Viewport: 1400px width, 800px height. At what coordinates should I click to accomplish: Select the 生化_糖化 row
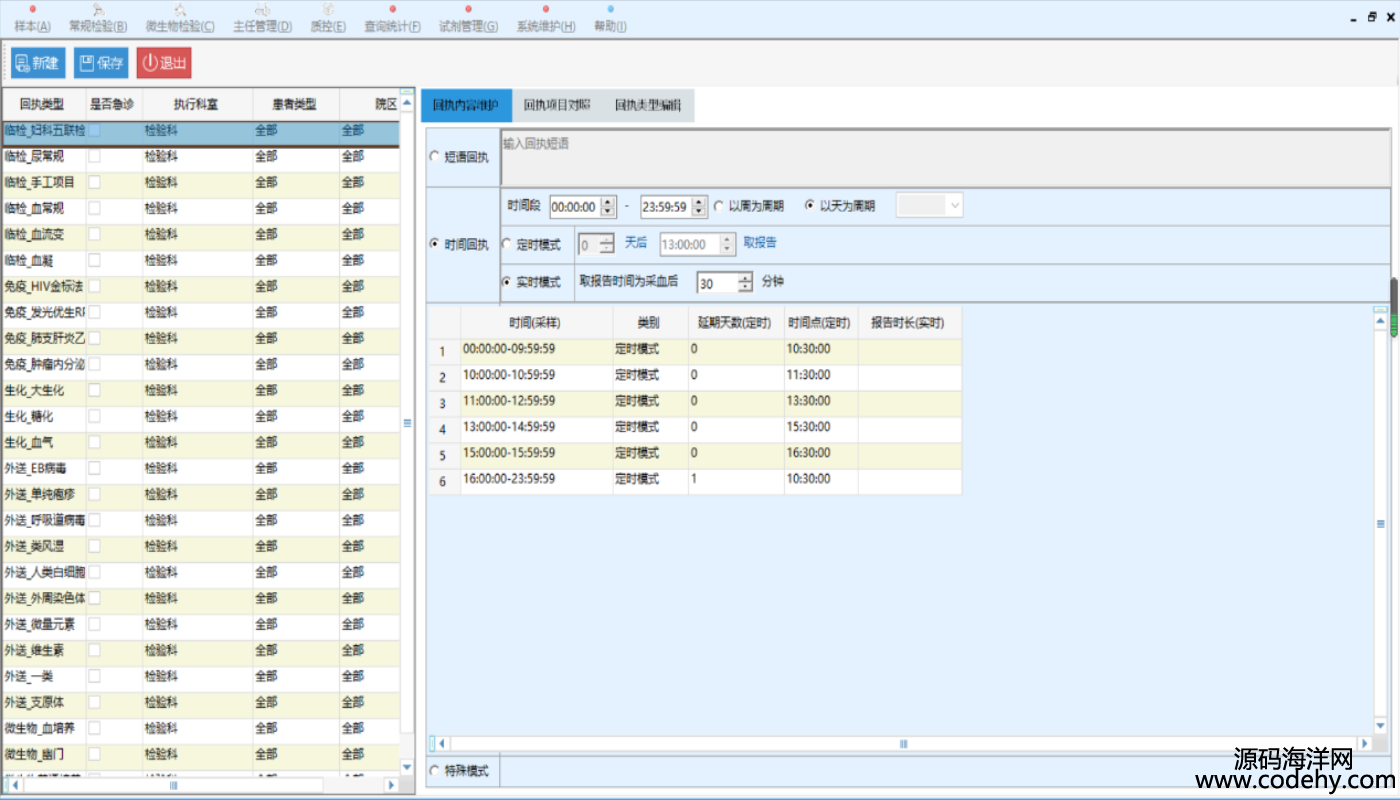click(200, 417)
